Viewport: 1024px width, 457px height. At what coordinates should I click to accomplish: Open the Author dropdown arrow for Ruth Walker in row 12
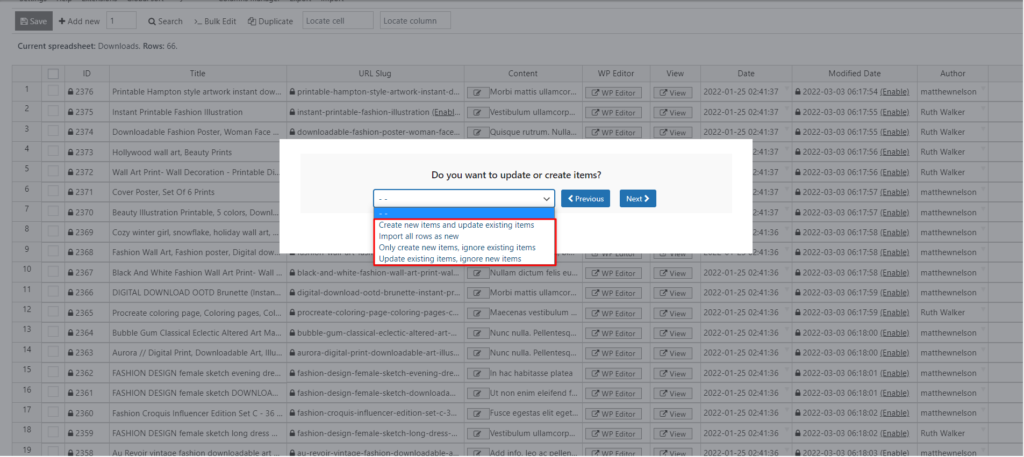pos(983,309)
